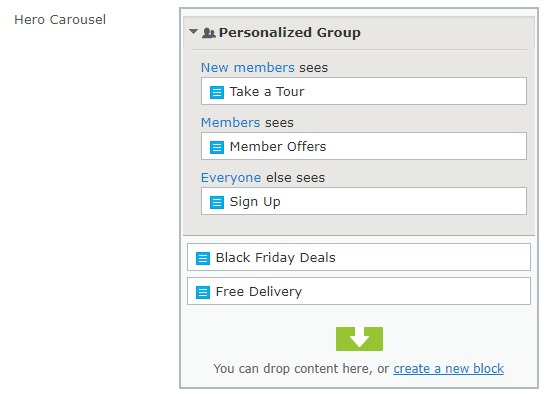
Task: Select the Member Offers block
Action: point(364,146)
